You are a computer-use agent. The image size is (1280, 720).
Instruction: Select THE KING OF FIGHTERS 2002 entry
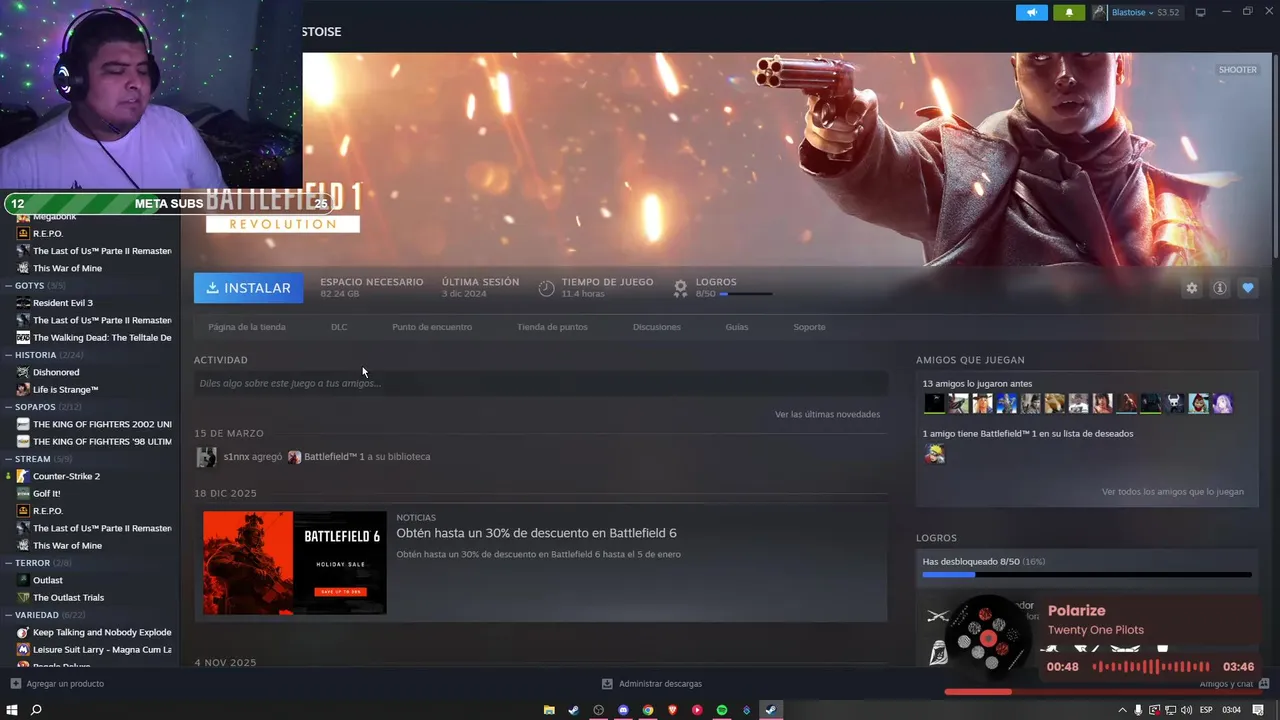tap(102, 424)
